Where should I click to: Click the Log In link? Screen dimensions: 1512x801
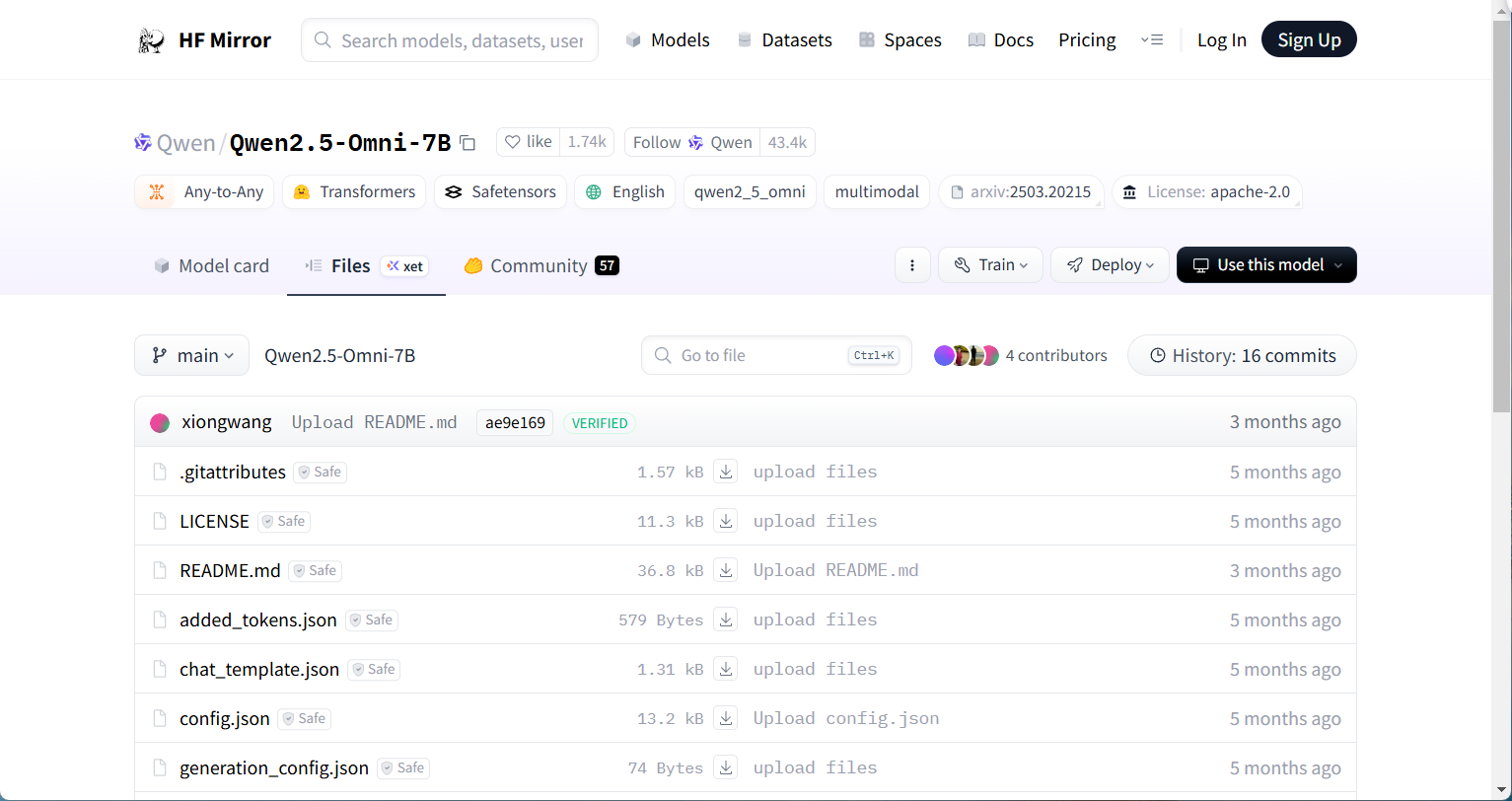point(1222,40)
